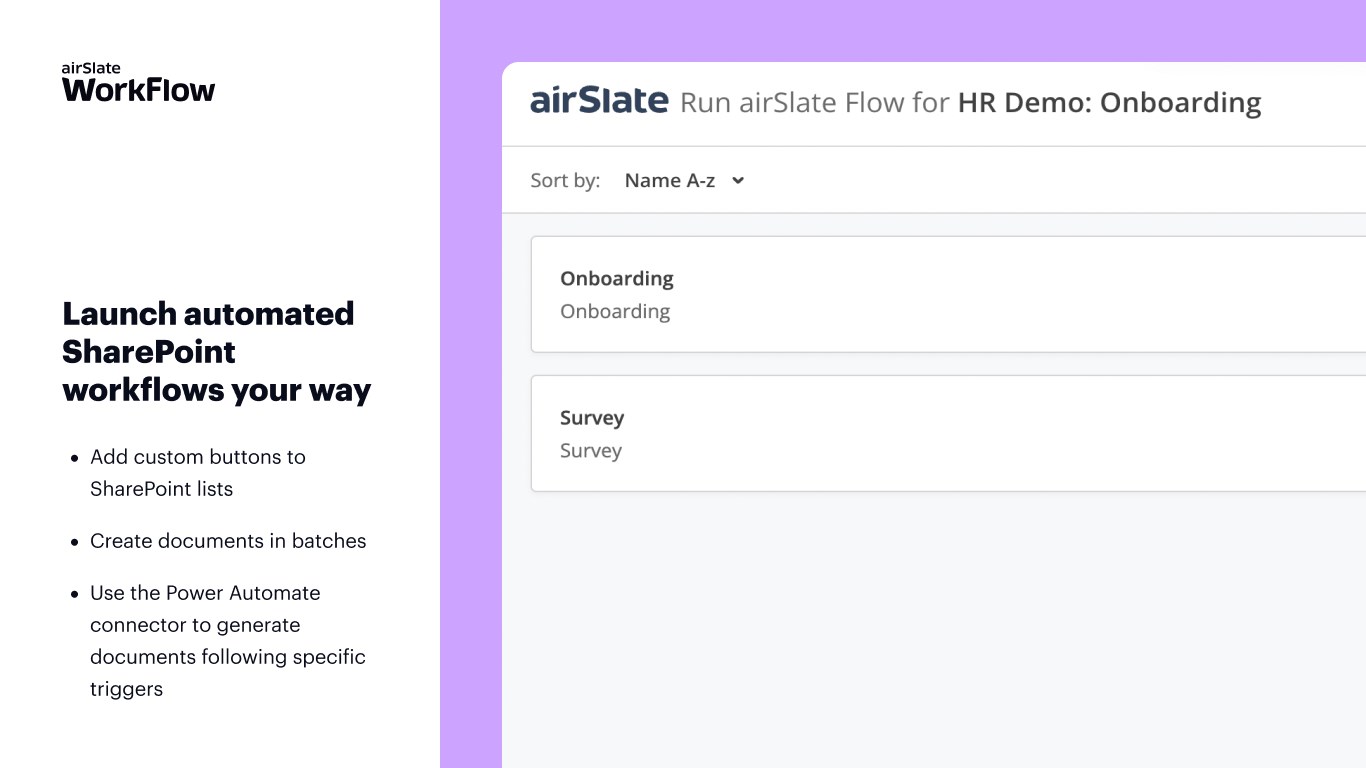Click the gray Onboarding subtitle in the first card
Screen dimensions: 1366x768
click(x=615, y=312)
